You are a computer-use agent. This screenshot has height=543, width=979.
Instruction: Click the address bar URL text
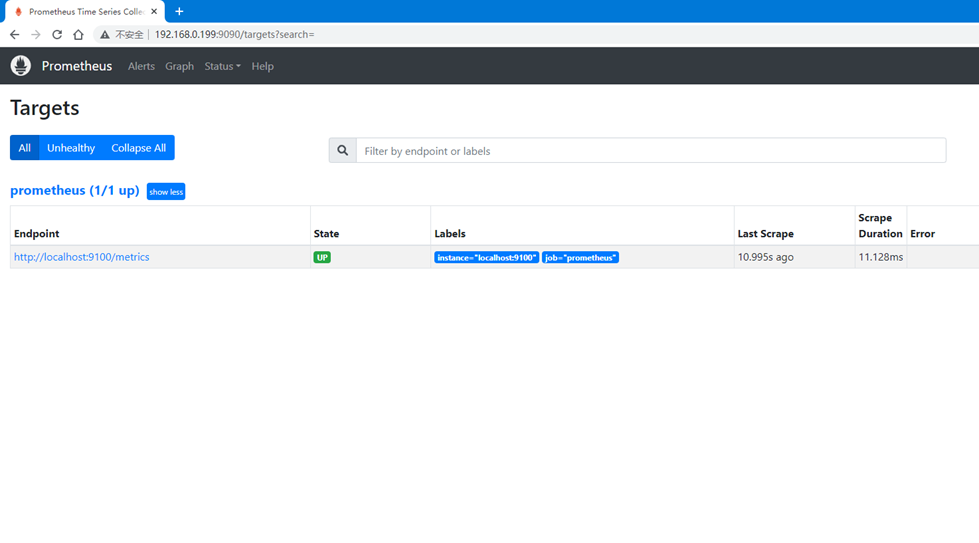(235, 34)
